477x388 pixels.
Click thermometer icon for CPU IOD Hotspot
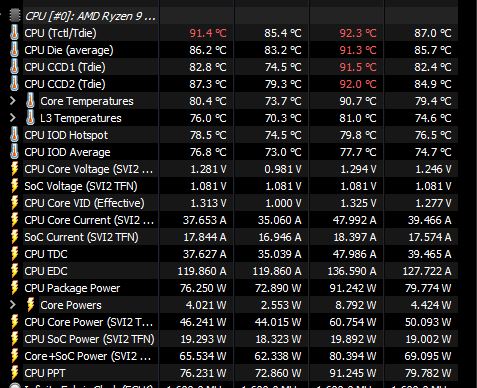(x=14, y=135)
